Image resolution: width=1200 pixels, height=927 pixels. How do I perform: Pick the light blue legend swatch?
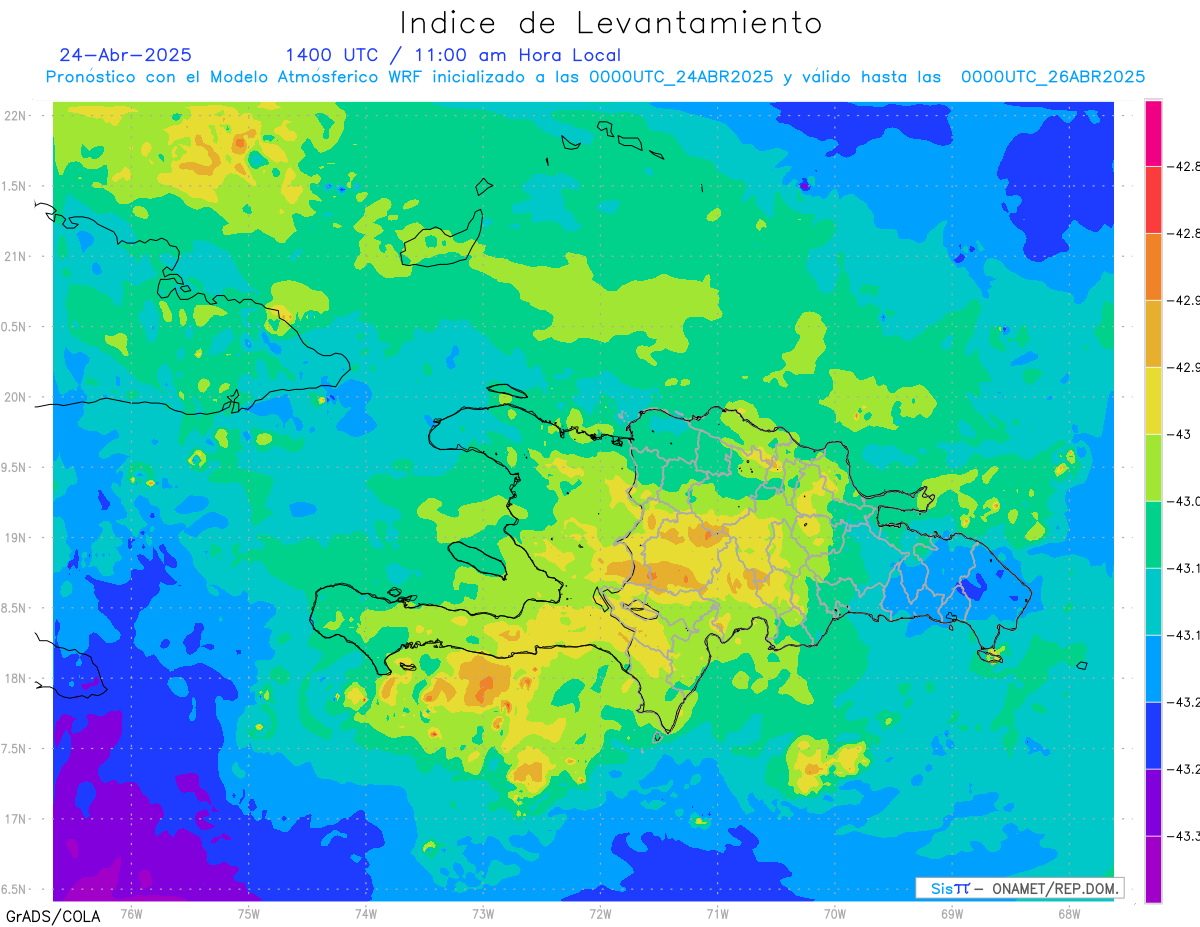(1153, 669)
